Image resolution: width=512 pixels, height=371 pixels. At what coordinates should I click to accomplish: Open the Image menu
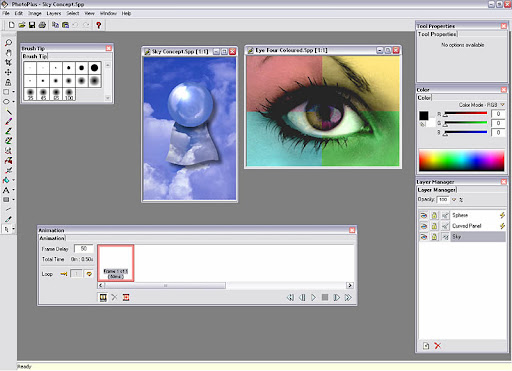point(35,13)
